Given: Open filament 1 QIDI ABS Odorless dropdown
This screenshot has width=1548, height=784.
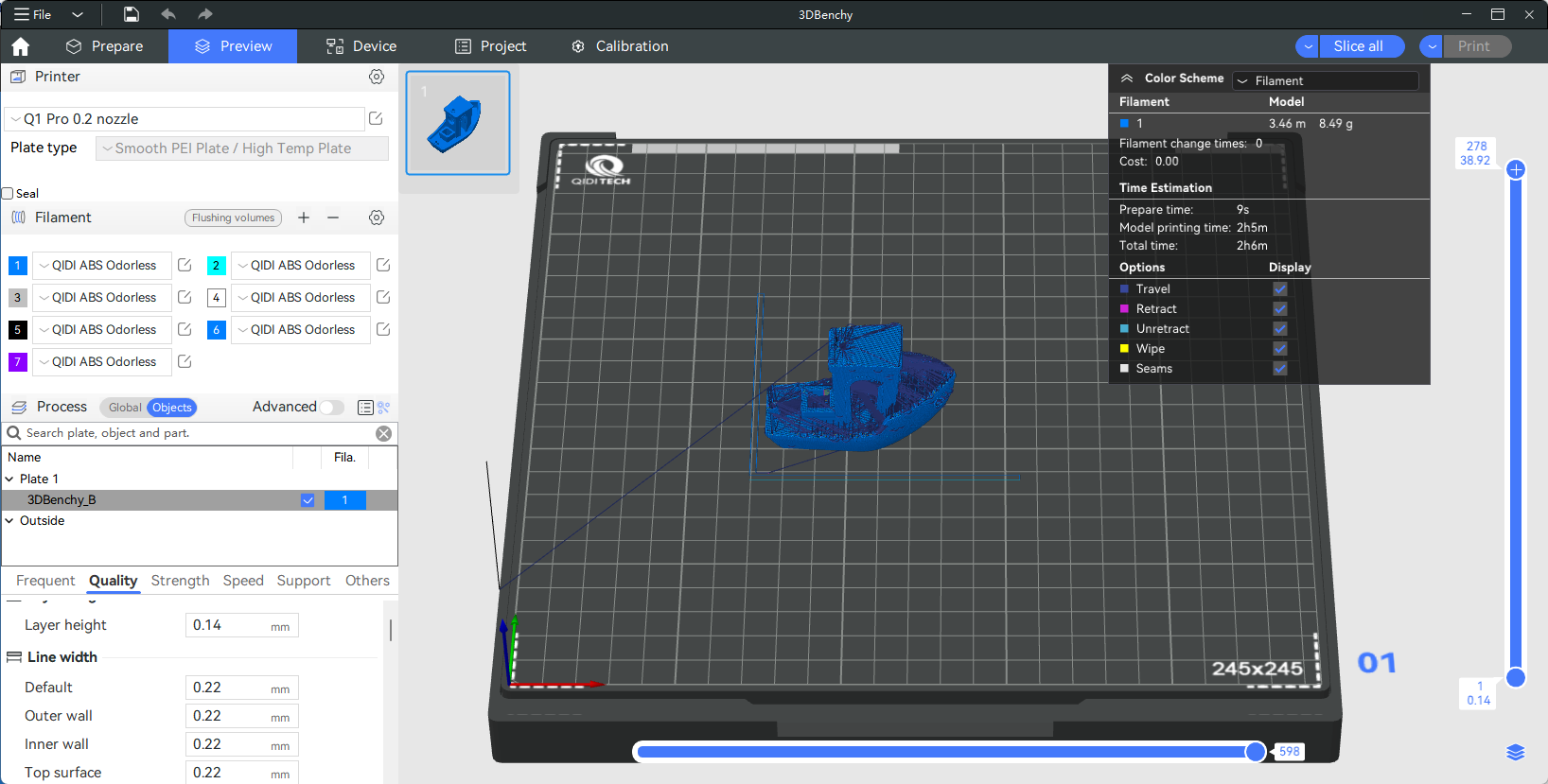Looking at the screenshot, I should point(102,266).
